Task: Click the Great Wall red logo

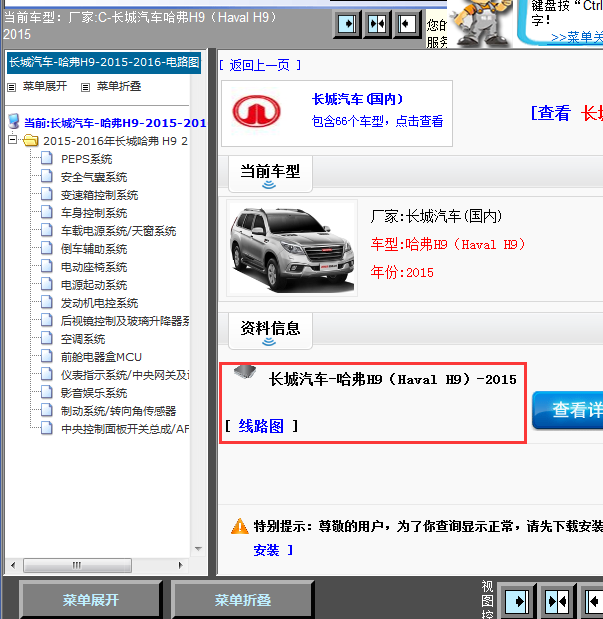Action: click(x=256, y=111)
